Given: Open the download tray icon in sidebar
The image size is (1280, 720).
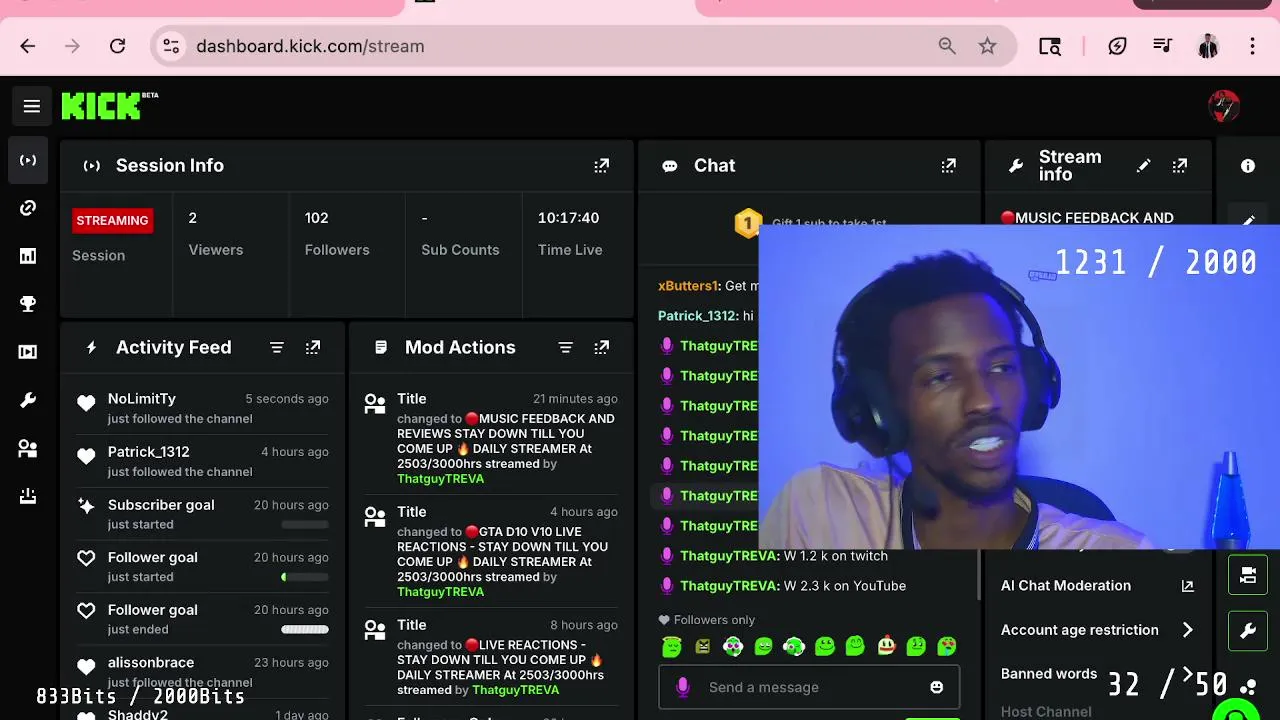Looking at the screenshot, I should pos(28,496).
